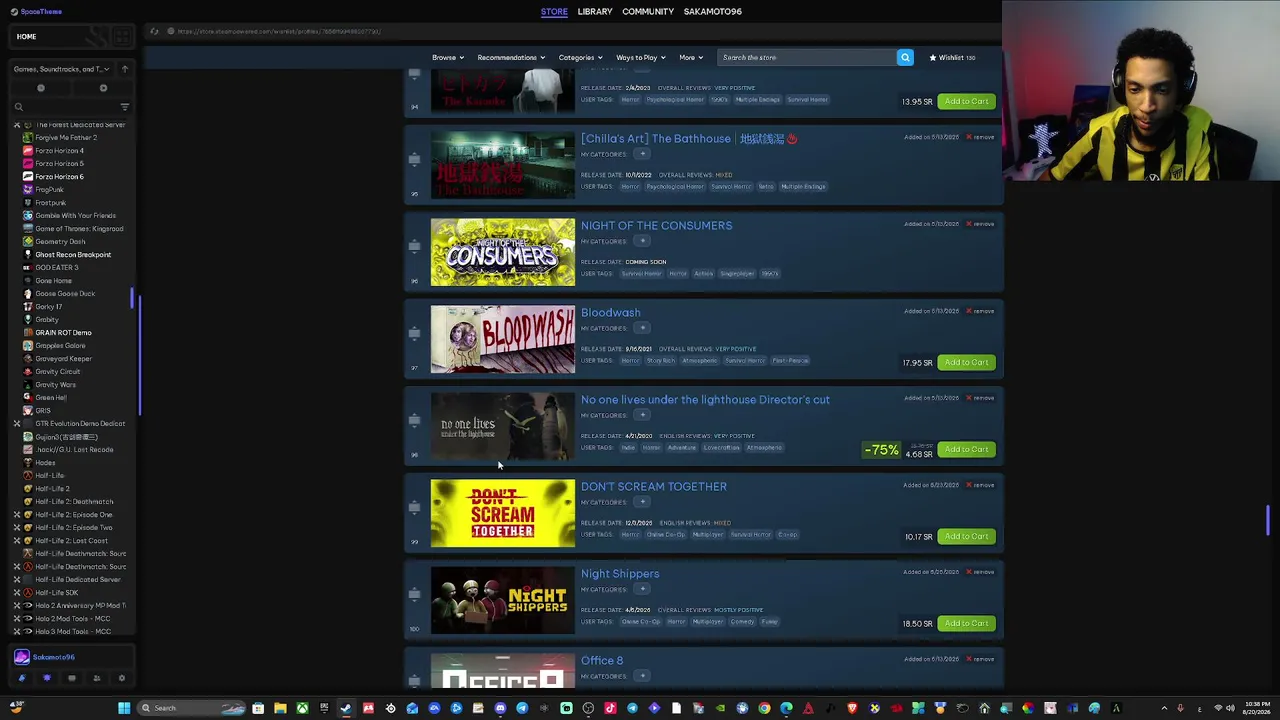Switch to the LIBRARY tab
The image size is (1280, 720).
coord(595,12)
